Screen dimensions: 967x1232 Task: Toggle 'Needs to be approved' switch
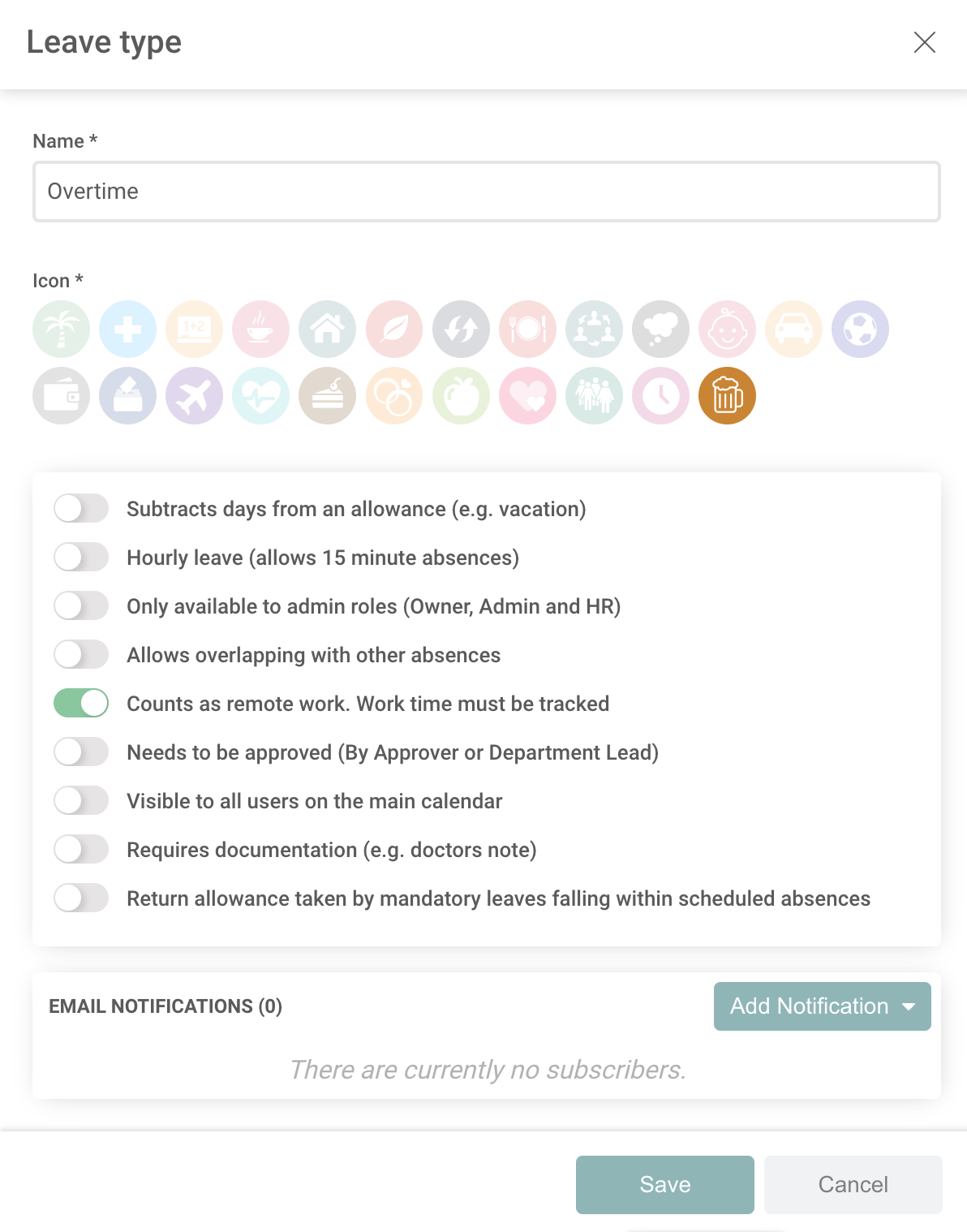coord(81,752)
